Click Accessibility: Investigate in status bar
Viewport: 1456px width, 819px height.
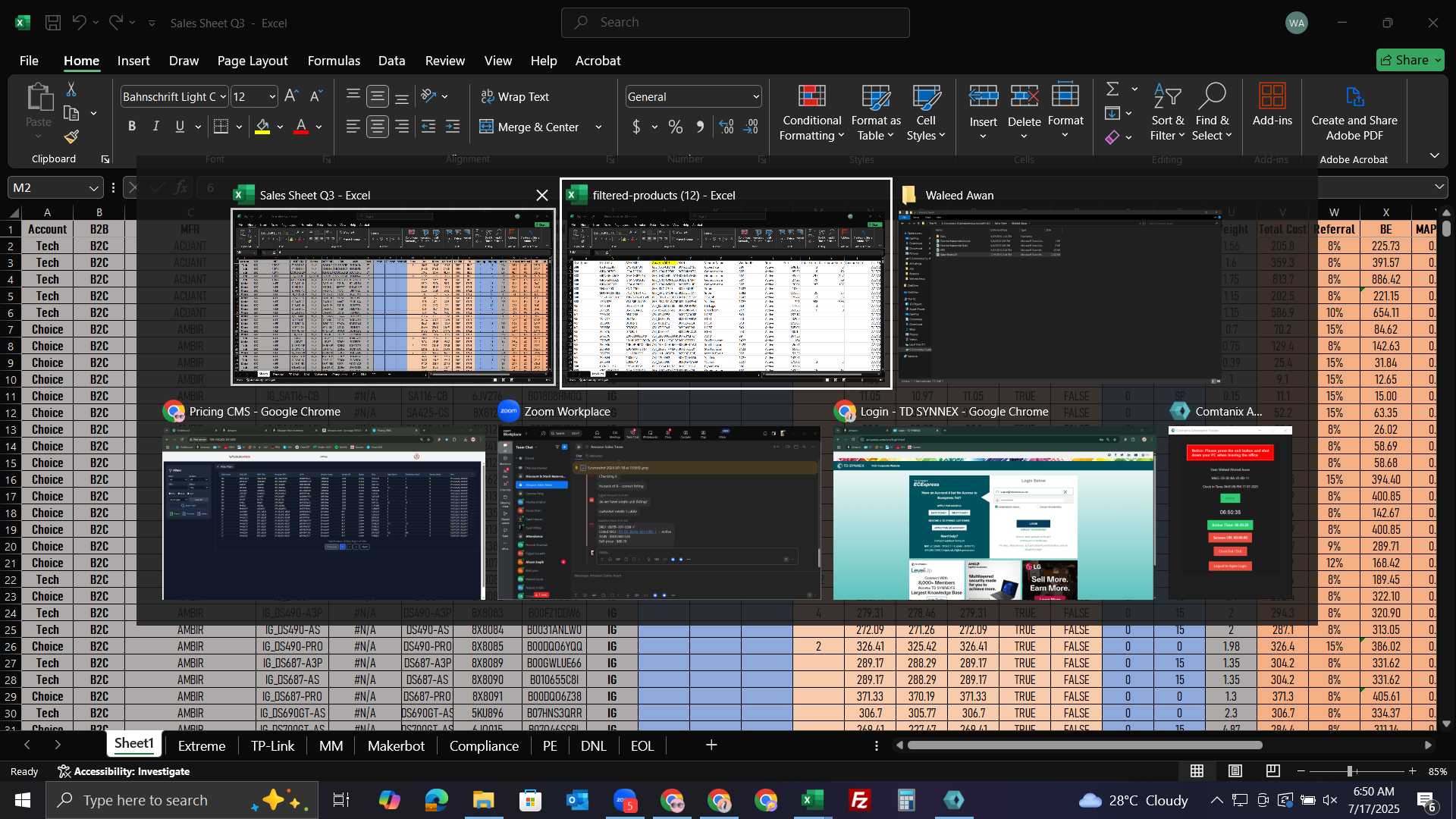124,771
